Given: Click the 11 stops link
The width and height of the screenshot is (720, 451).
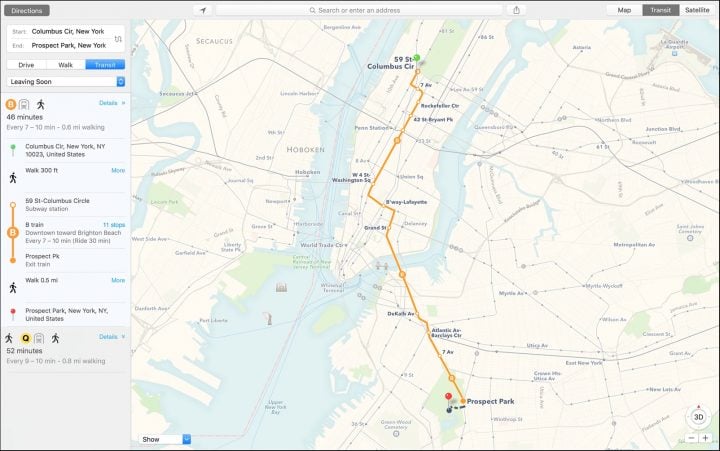Looking at the screenshot, I should pos(114,225).
